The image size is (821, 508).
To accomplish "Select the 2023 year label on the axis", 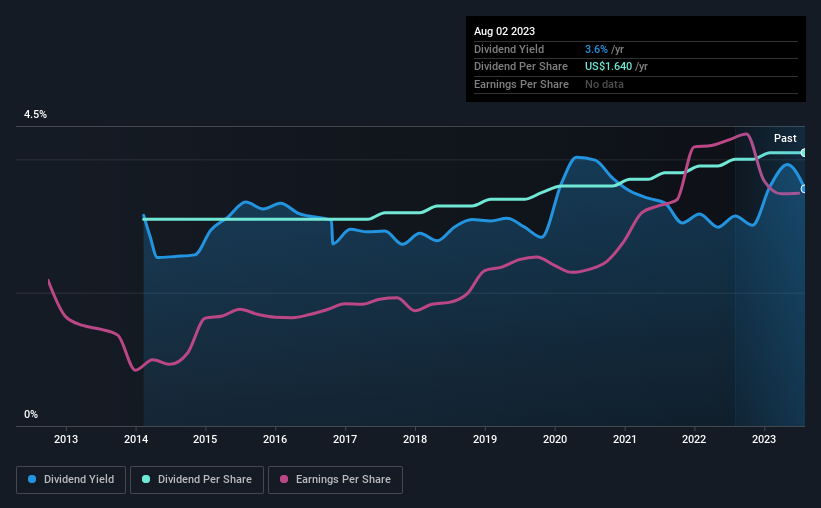I will coord(764,439).
